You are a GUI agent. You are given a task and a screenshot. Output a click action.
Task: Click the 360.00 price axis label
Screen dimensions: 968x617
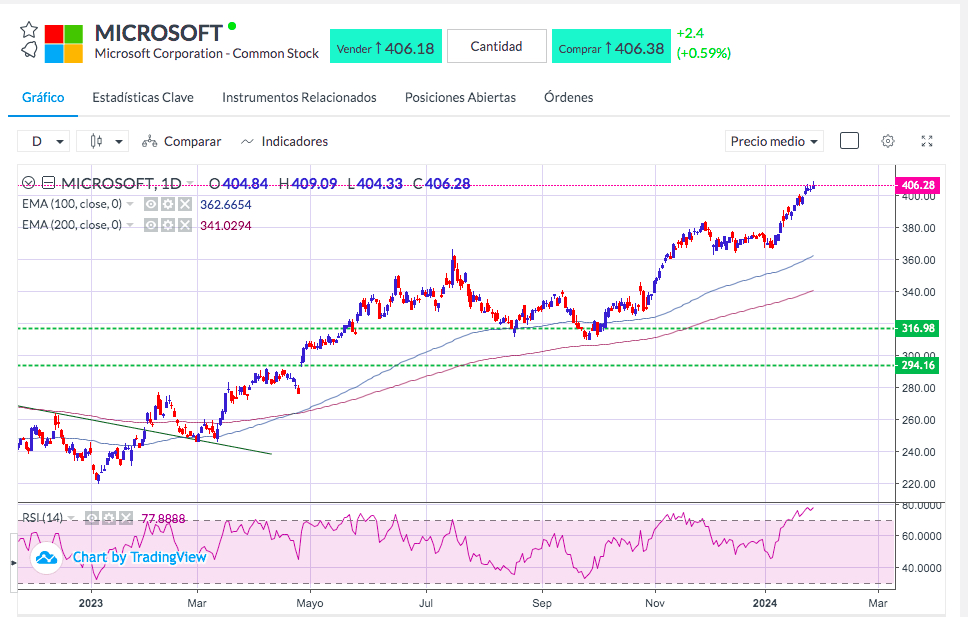tap(919, 260)
